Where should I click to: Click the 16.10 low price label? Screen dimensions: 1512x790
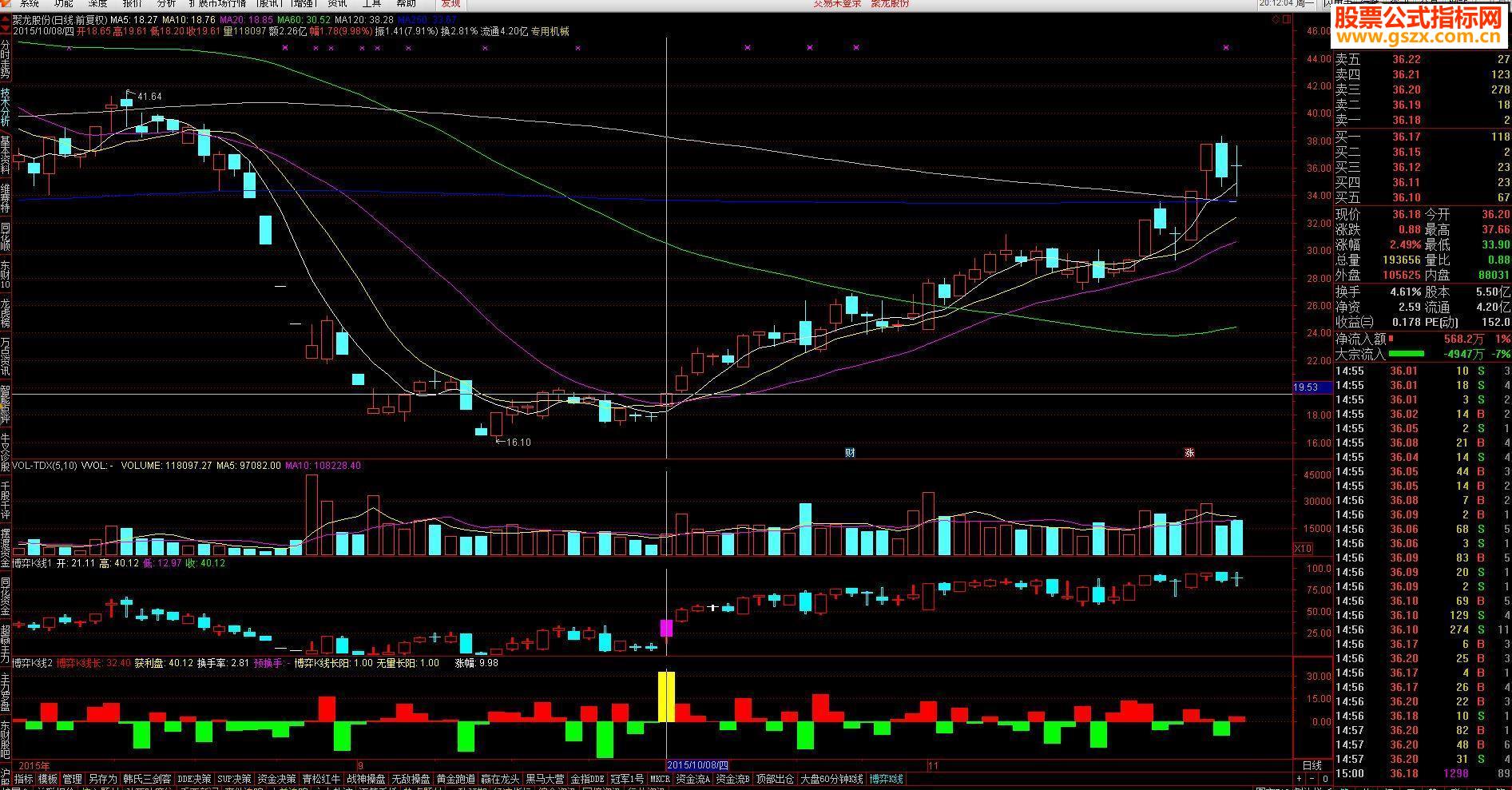point(518,442)
